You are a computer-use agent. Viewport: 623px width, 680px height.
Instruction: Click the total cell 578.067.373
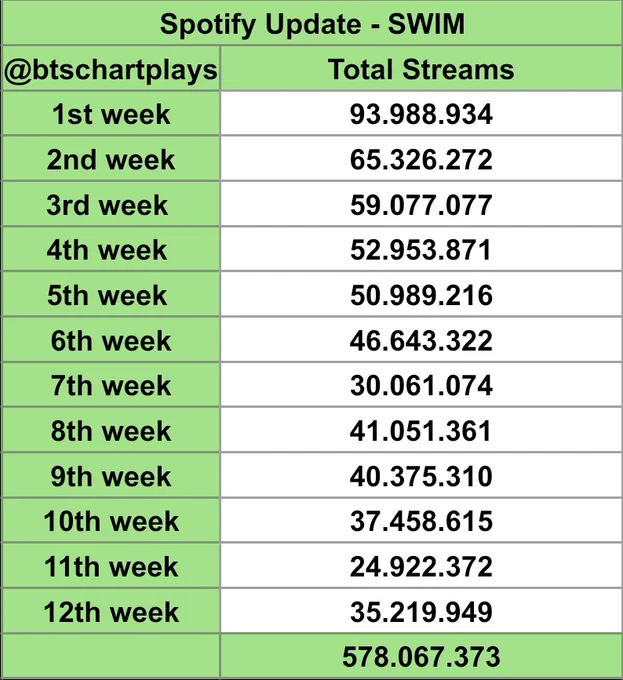[421, 656]
